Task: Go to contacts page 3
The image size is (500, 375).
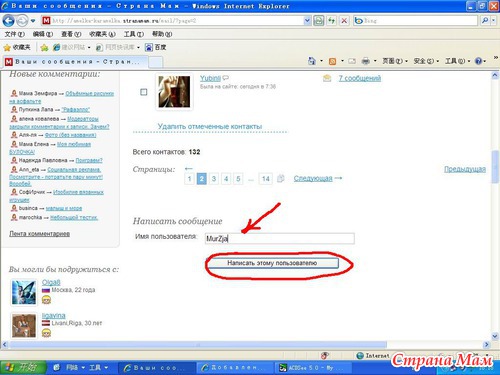Action: [x=214, y=179]
